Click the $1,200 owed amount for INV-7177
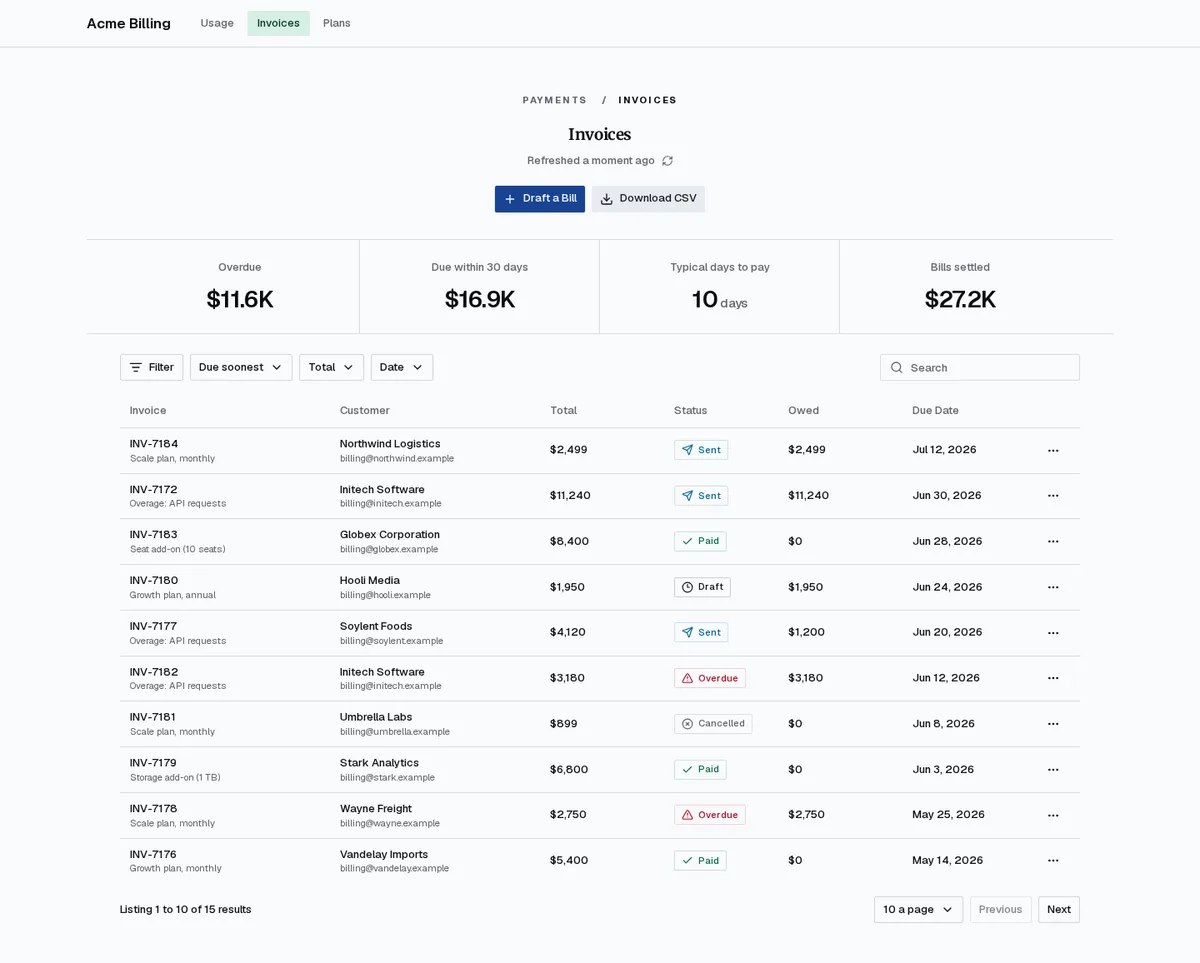Image resolution: width=1200 pixels, height=963 pixels. click(805, 632)
